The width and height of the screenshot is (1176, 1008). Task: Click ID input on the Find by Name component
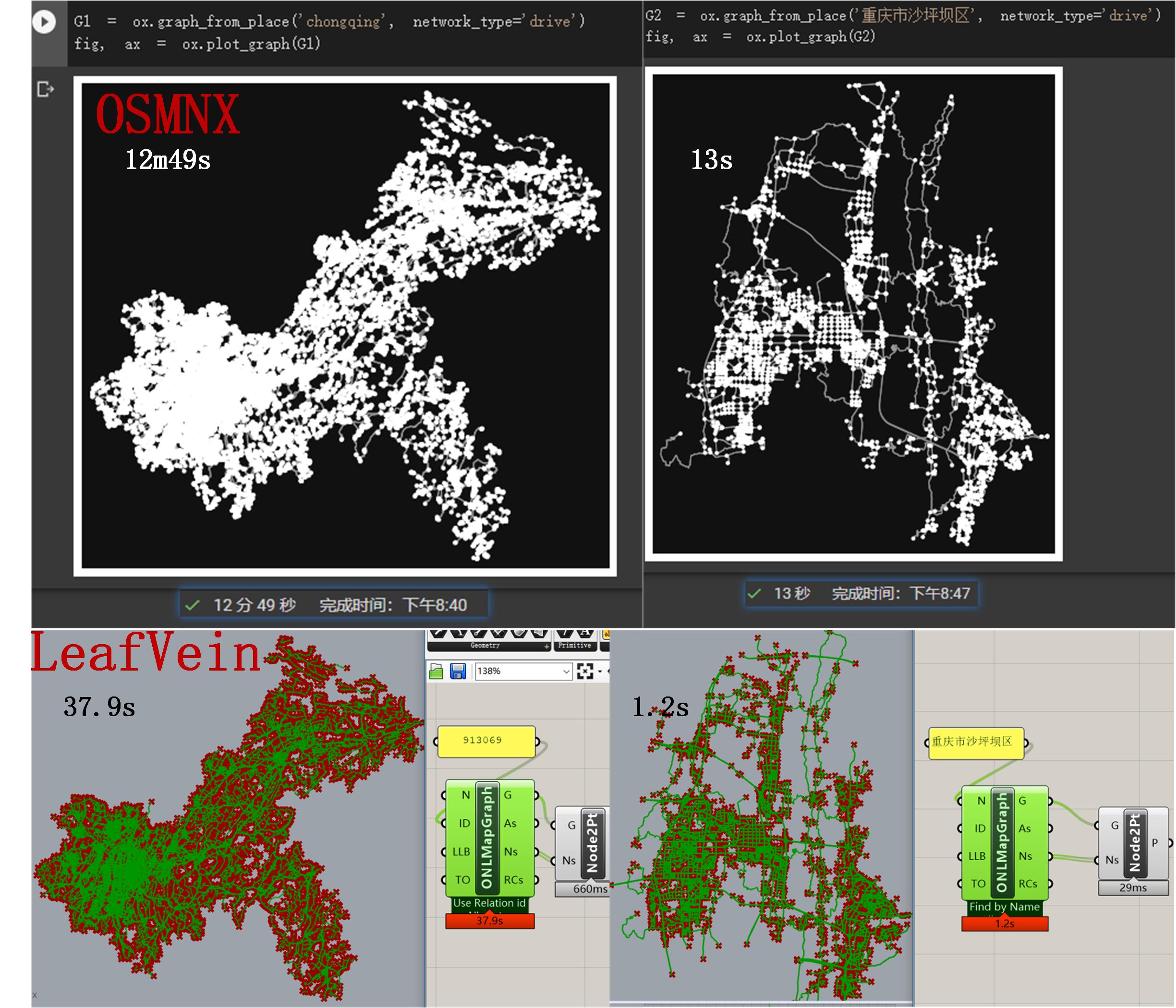(x=980, y=829)
